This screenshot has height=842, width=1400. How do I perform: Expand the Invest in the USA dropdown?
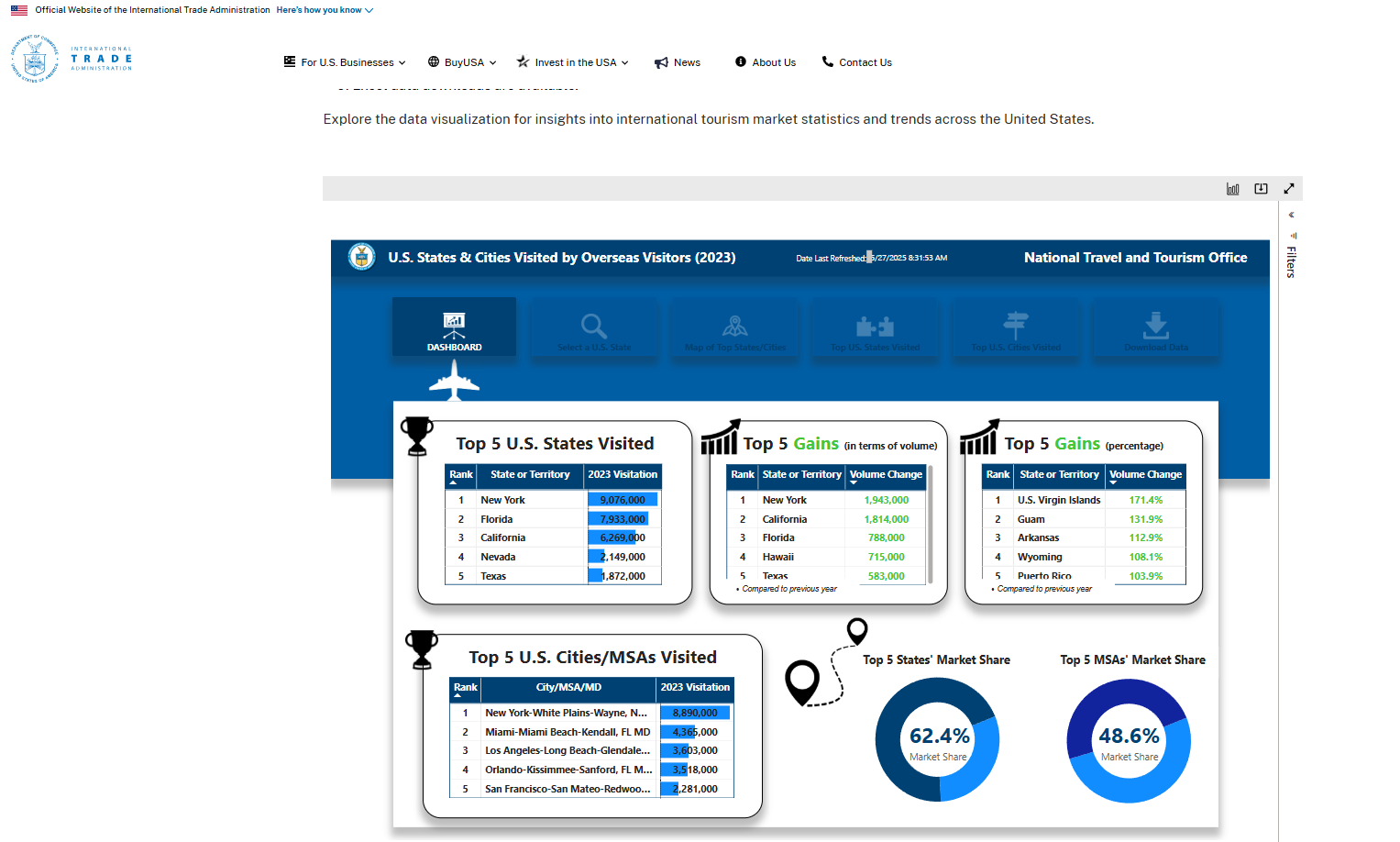pyautogui.click(x=573, y=62)
